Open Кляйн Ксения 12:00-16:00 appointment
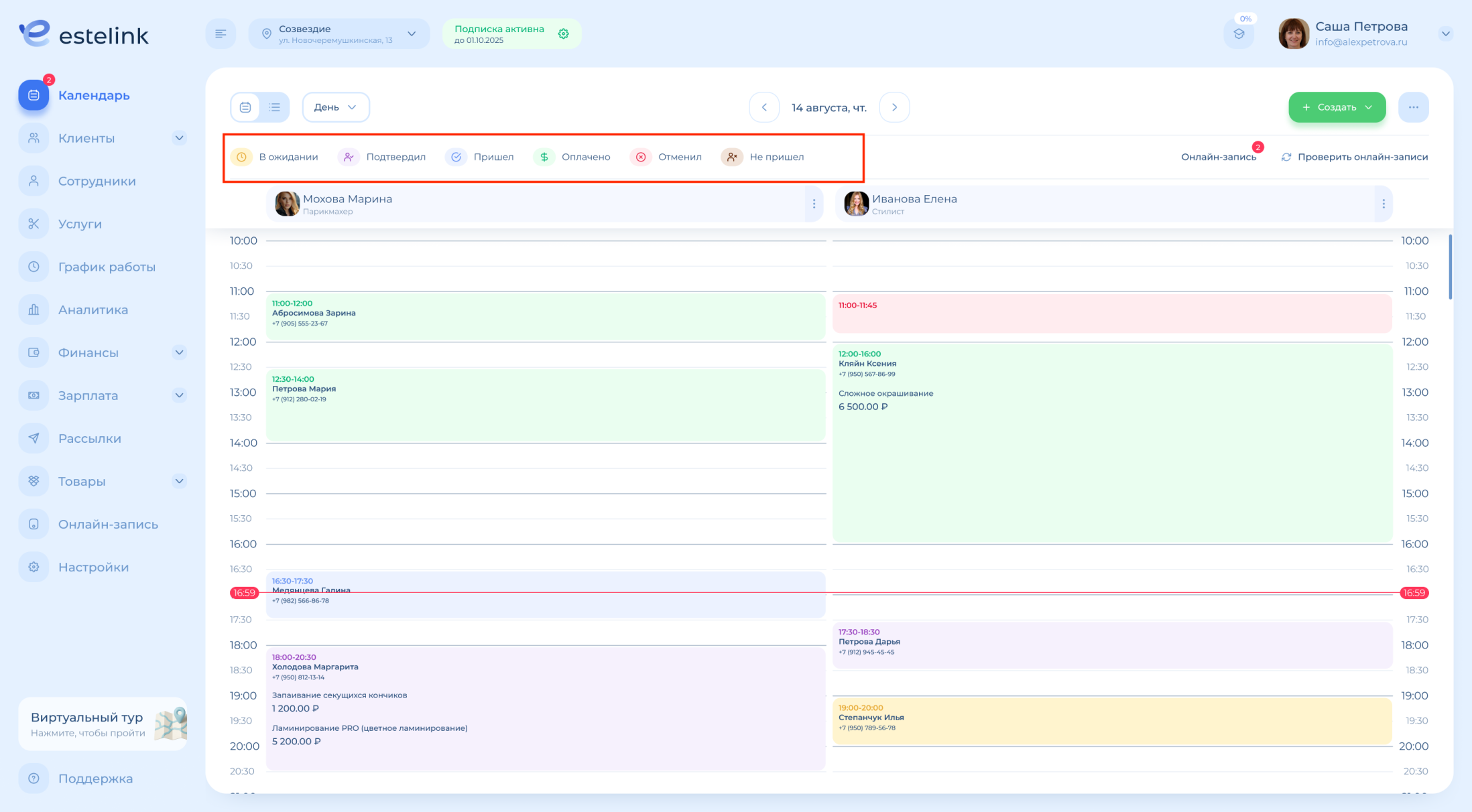The image size is (1472, 812). 1111,442
